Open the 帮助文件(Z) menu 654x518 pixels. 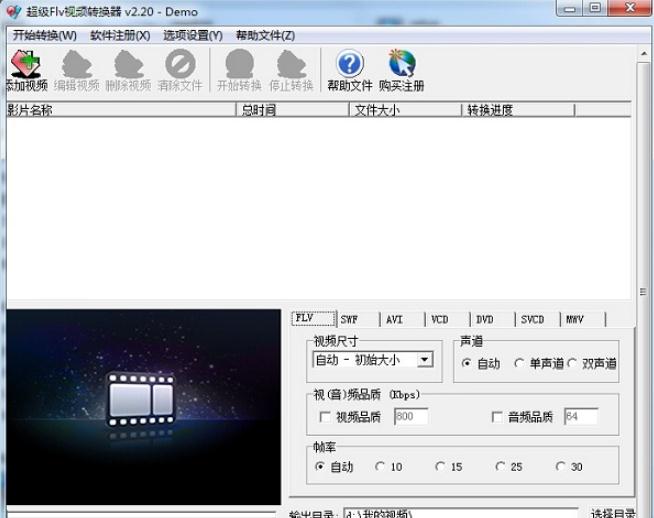tap(266, 35)
